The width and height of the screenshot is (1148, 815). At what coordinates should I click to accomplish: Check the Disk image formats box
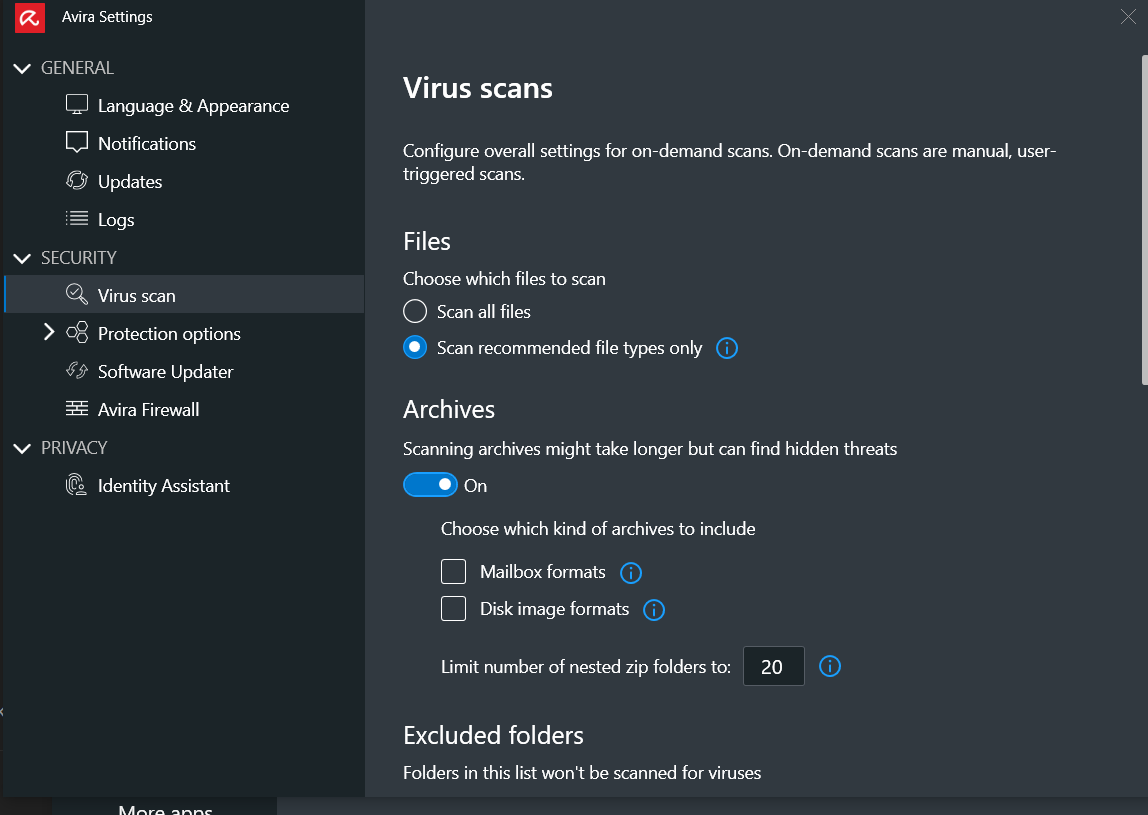(454, 609)
